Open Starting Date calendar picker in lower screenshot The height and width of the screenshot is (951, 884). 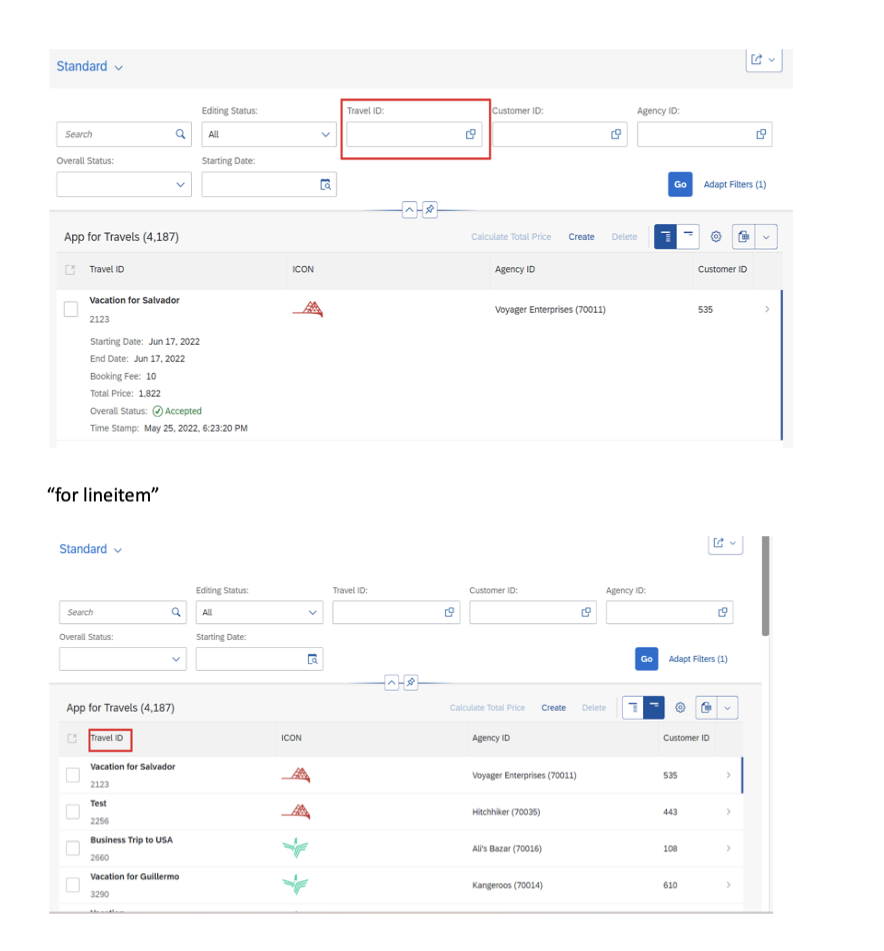point(313,659)
